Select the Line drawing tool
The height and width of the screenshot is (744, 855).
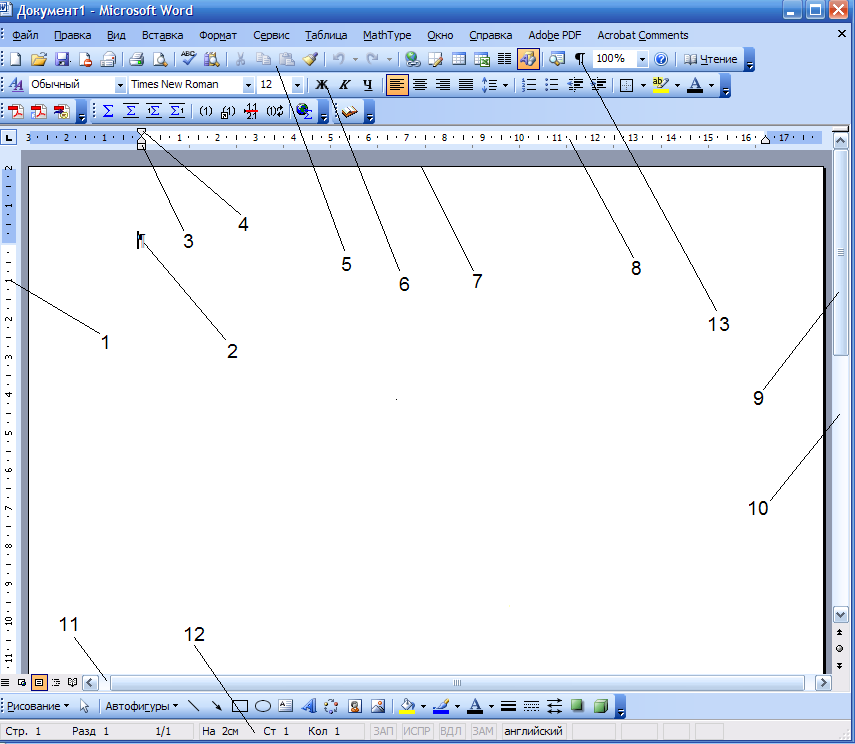click(x=194, y=706)
